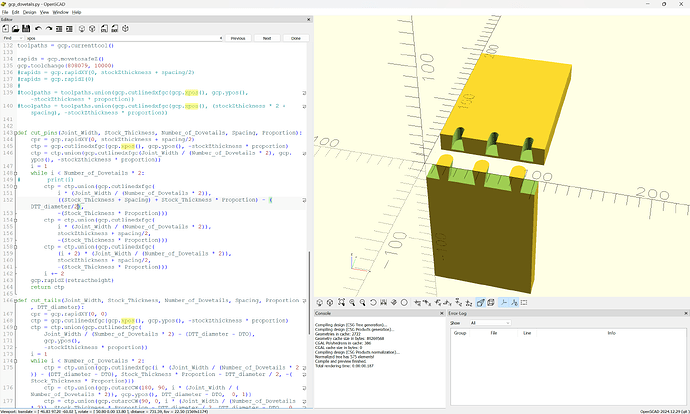Click the Line column header in Error Log
Image resolution: width=690 pixels, height=414 pixels.
coord(527,333)
